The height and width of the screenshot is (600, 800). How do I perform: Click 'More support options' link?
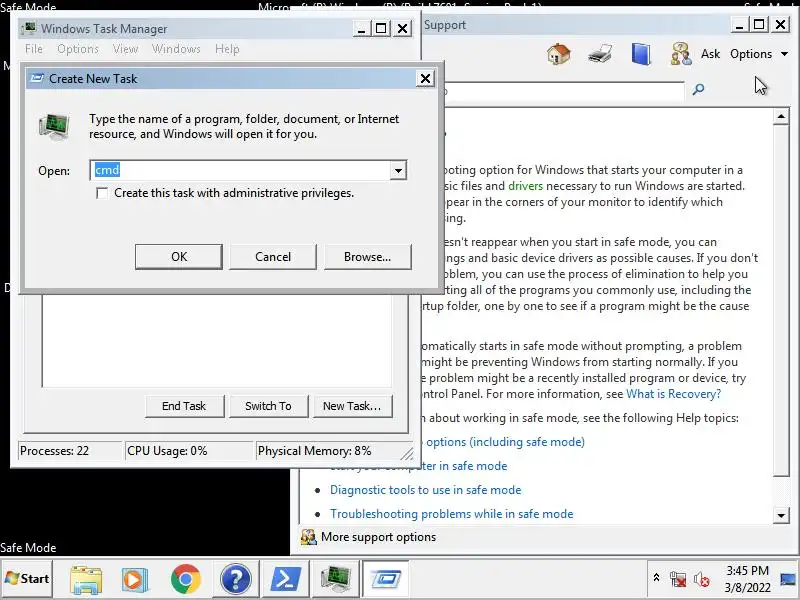(379, 537)
